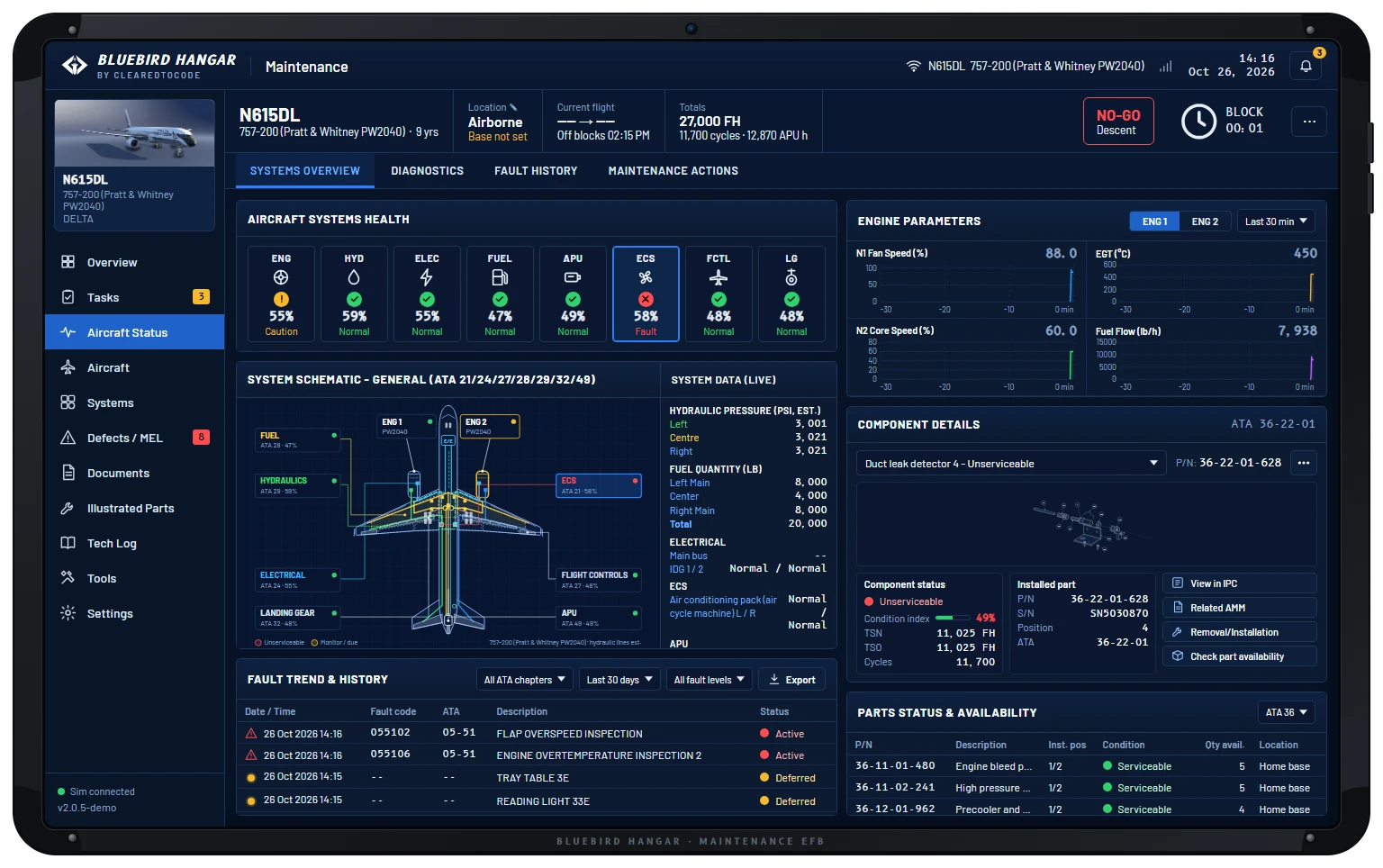Select FUEL block in schematic
The height and width of the screenshot is (868, 1383).
pos(298,439)
